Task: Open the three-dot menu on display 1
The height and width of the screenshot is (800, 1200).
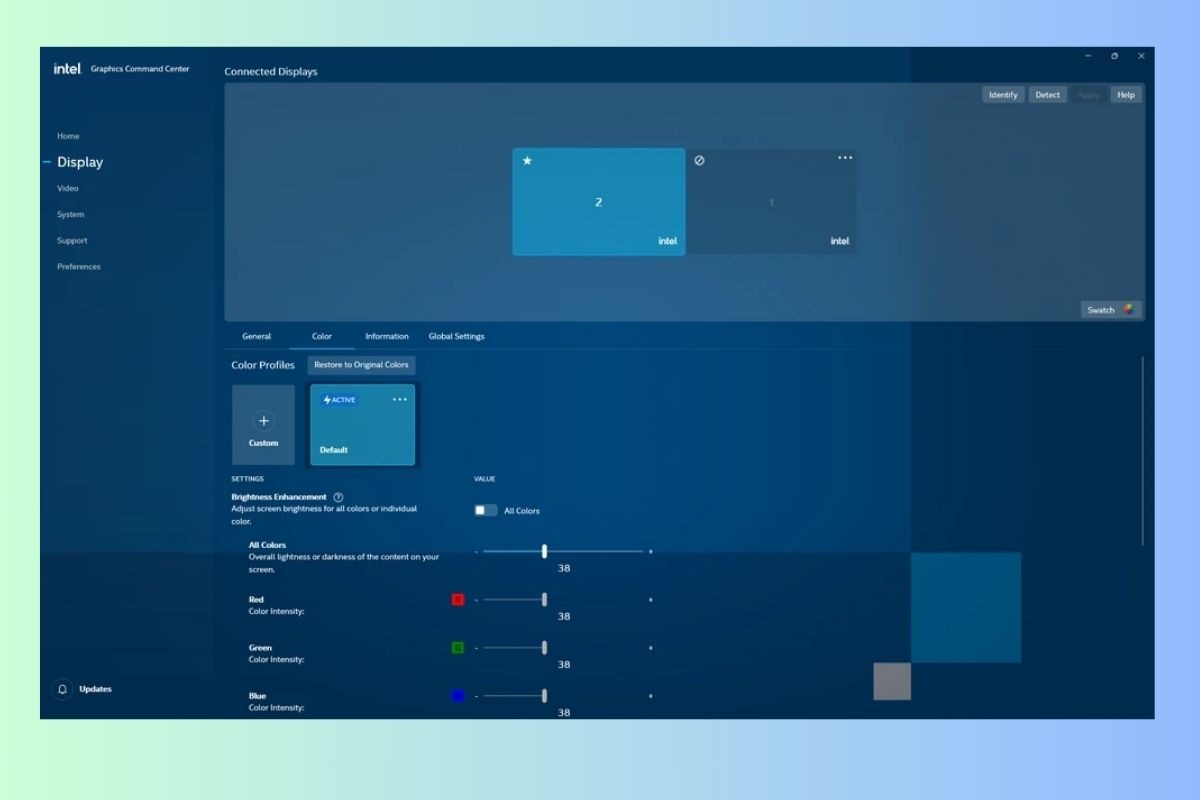Action: [x=845, y=158]
